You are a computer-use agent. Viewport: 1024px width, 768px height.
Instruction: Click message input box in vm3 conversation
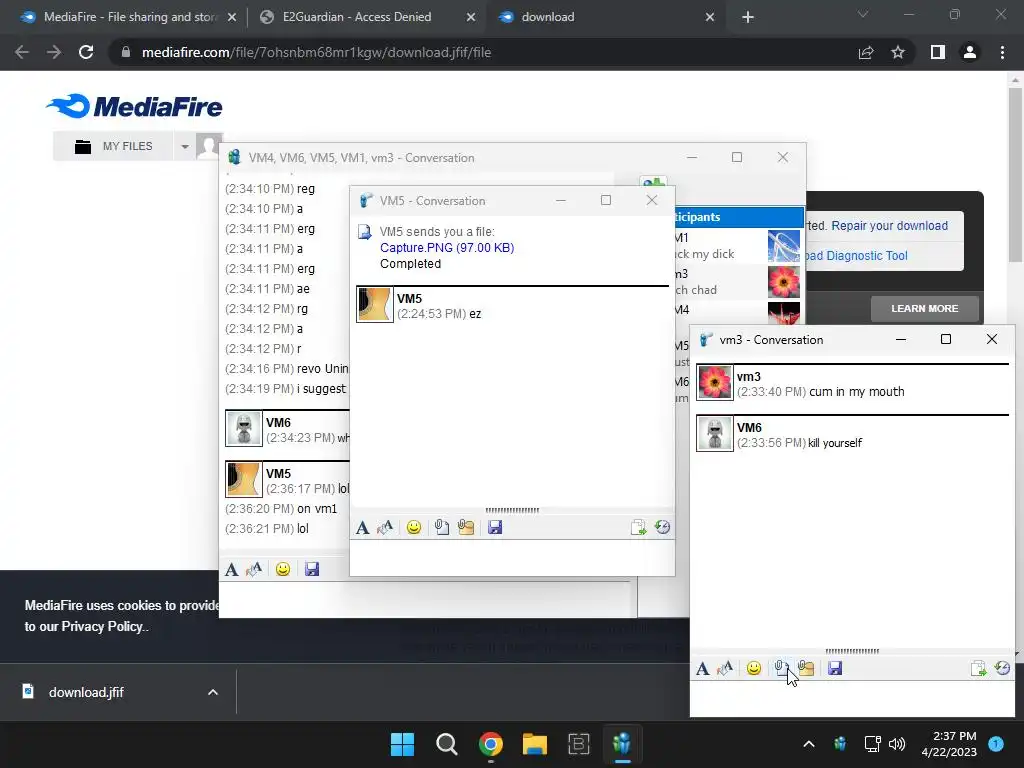pyautogui.click(x=852, y=697)
